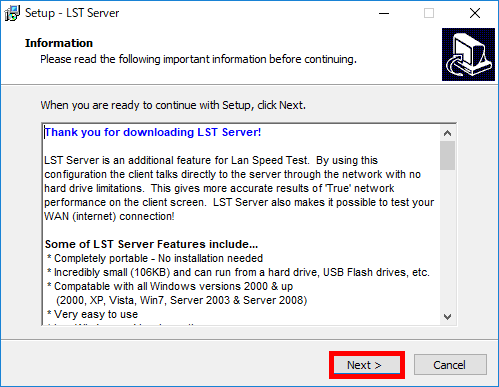Screen dimensions: 499x387
Task: Click the information box scrollbar thumb
Action: point(447,156)
